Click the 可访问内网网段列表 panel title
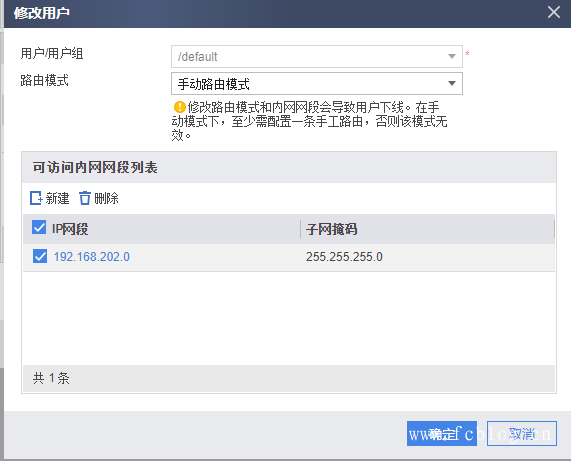 pyautogui.click(x=95, y=168)
